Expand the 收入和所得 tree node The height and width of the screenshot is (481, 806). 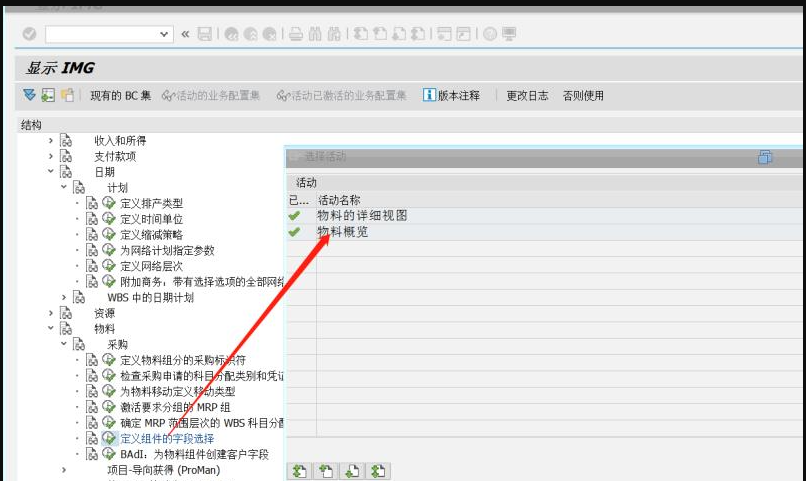pyautogui.click(x=50, y=140)
